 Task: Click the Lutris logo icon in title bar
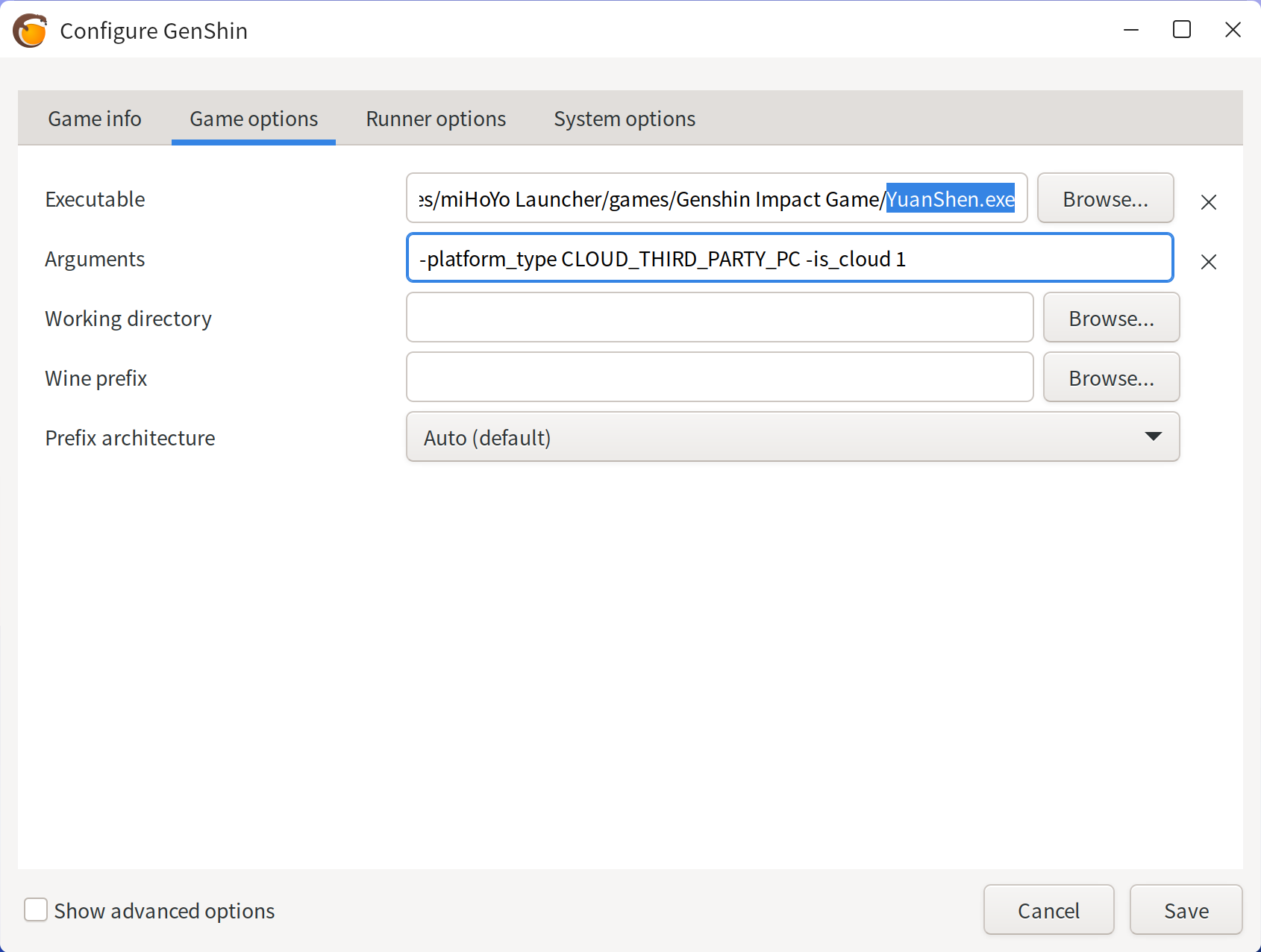[x=30, y=31]
